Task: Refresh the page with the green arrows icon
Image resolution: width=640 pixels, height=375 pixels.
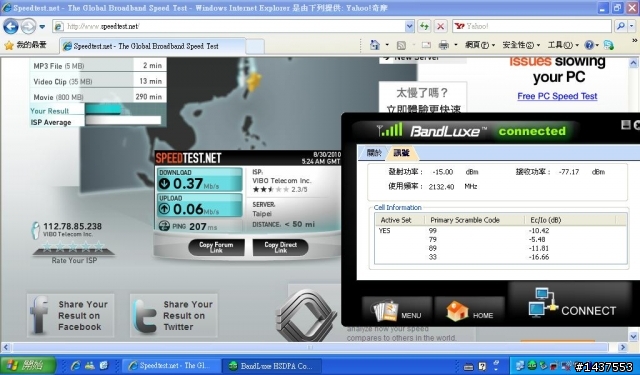Action: (424, 27)
